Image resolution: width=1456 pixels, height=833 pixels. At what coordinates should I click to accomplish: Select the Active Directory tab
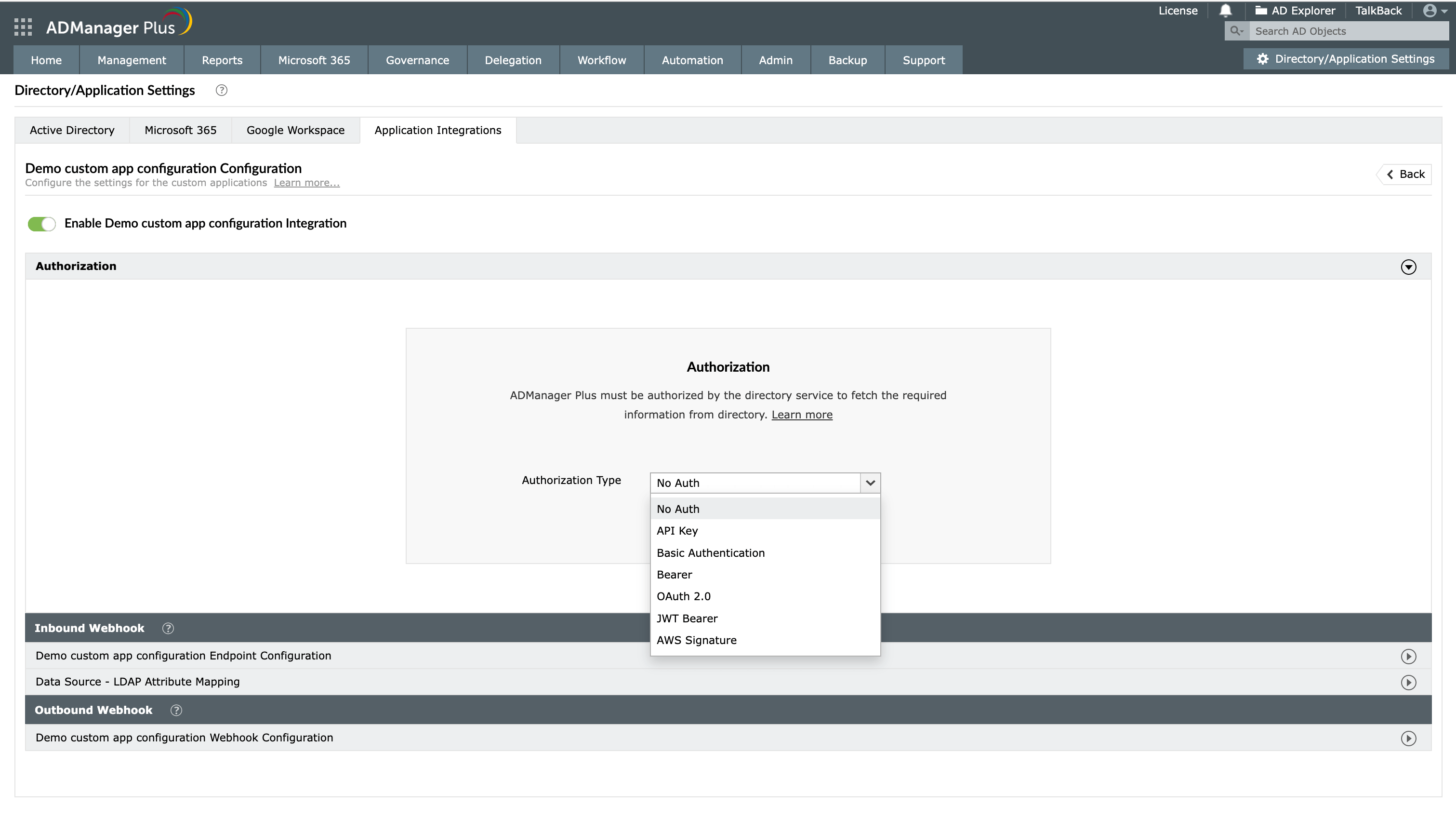click(72, 130)
